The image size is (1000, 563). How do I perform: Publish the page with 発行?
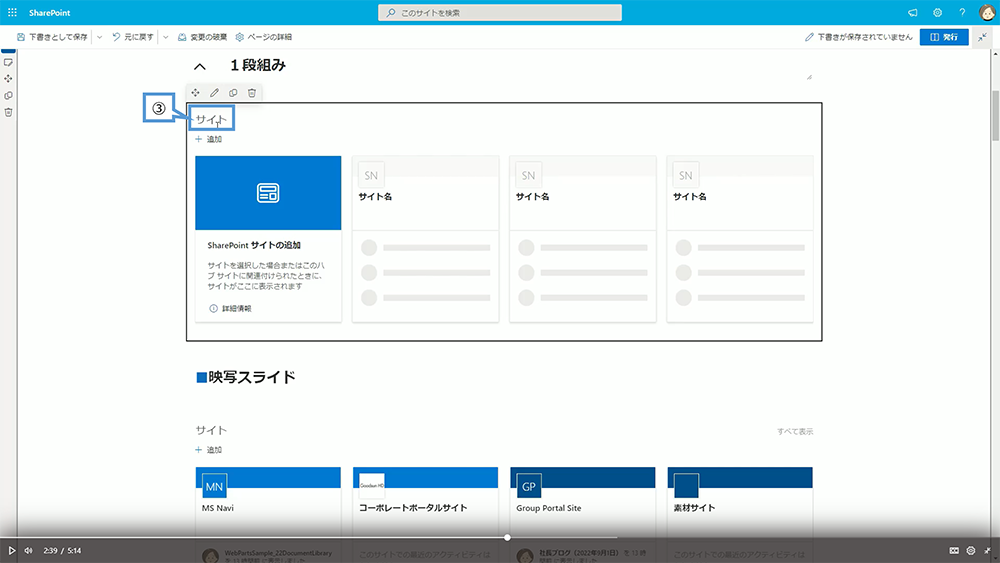[944, 37]
